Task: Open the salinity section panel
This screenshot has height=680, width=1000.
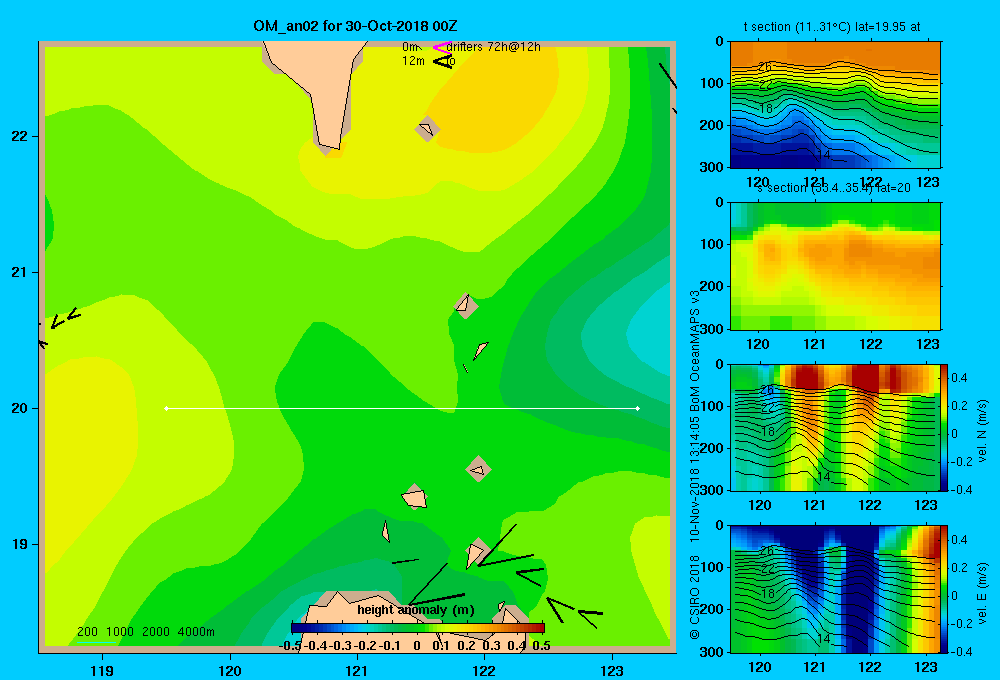Action: (x=835, y=266)
